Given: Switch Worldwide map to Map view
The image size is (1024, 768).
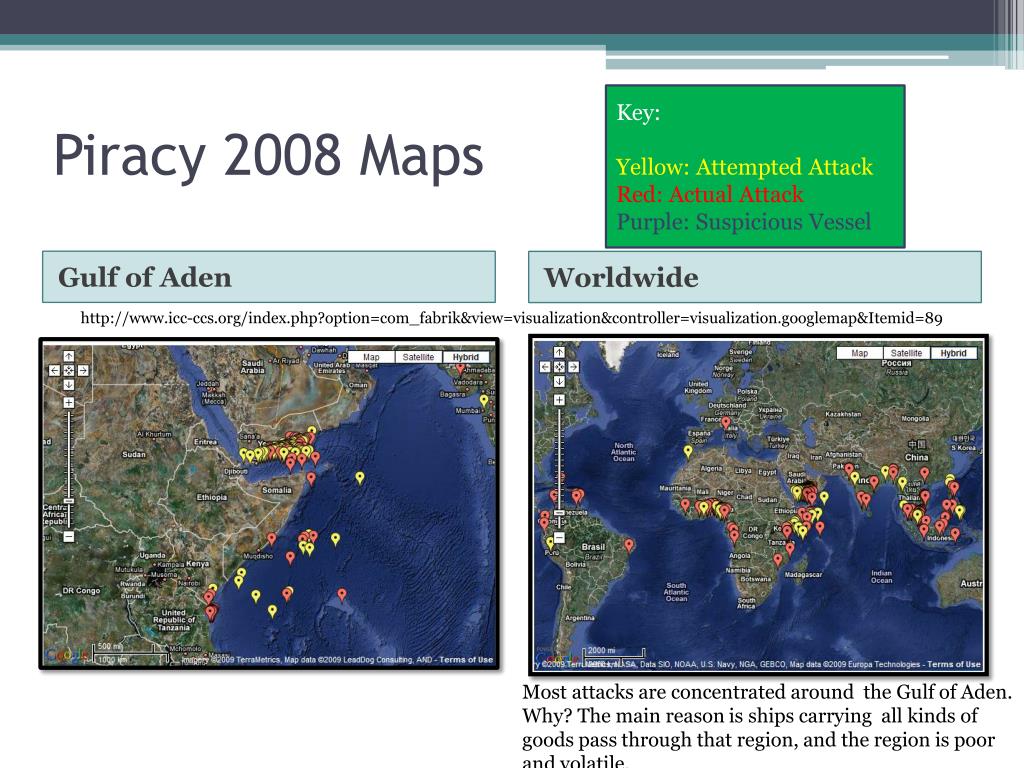Looking at the screenshot, I should 859,353.
